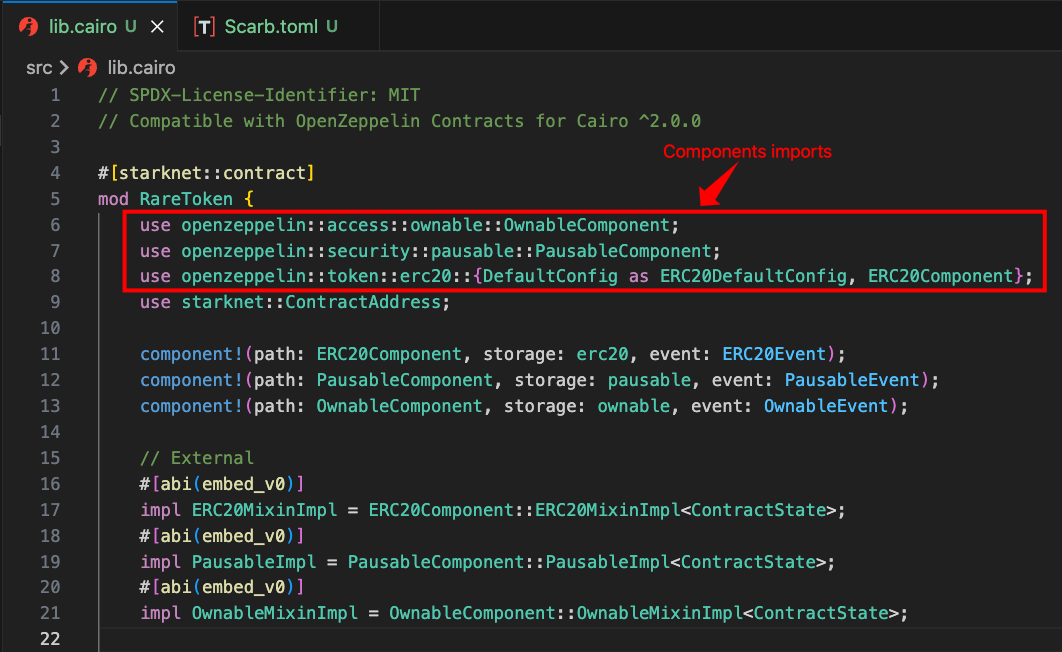Select the lib.cairo tab

point(80,26)
